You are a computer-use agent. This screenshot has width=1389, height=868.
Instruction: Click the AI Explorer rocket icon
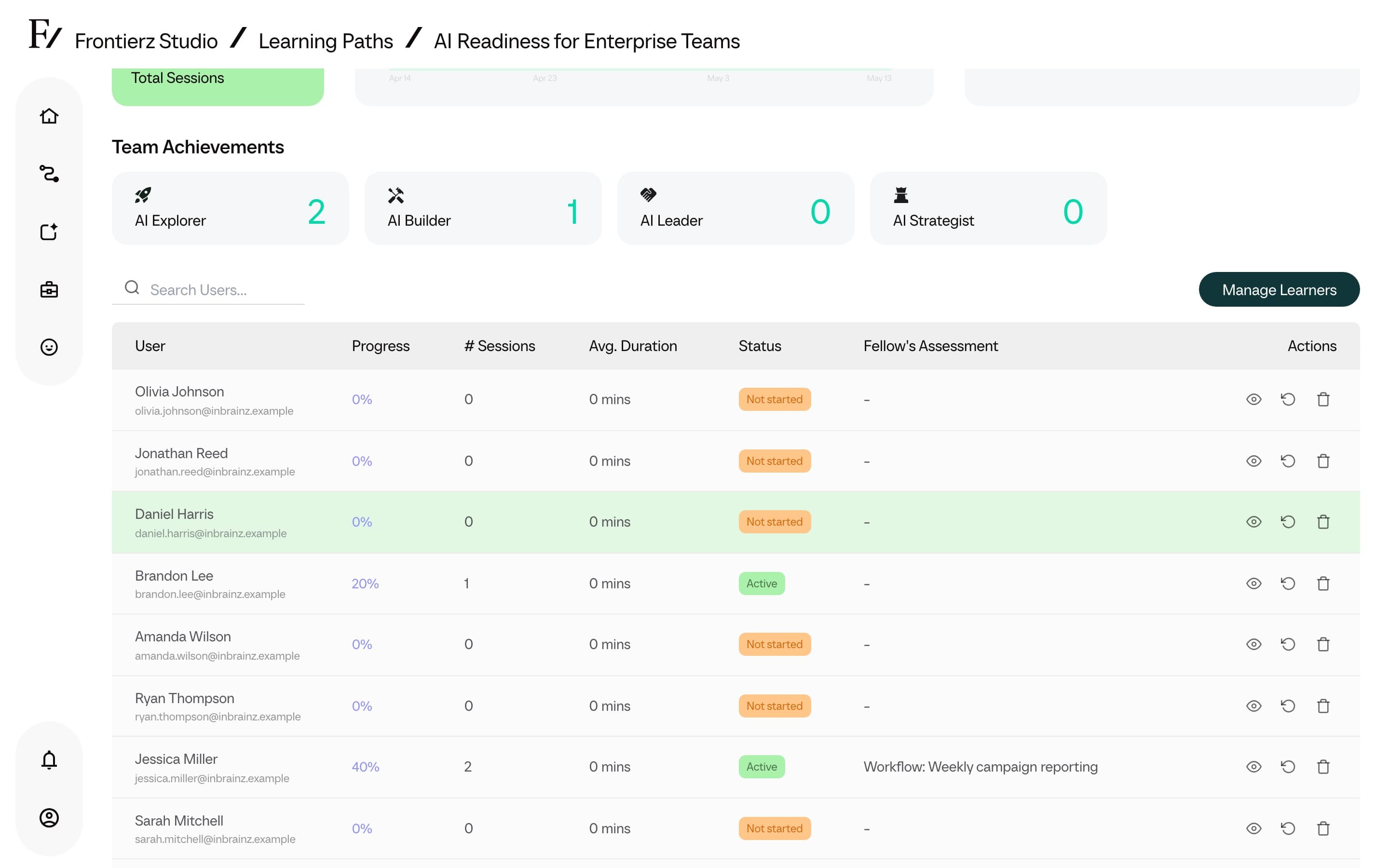click(x=143, y=195)
